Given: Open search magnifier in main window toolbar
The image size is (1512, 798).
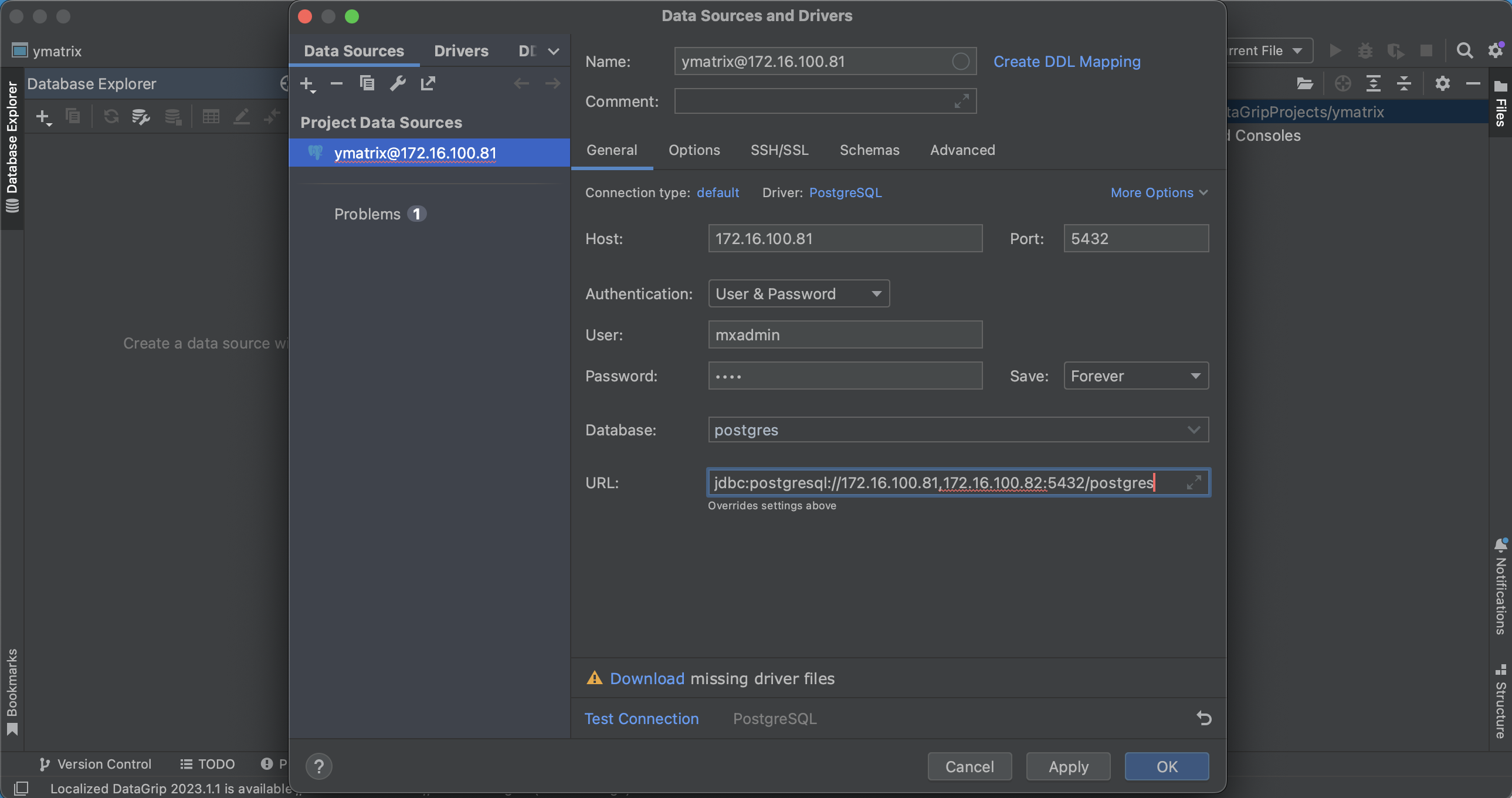Looking at the screenshot, I should pyautogui.click(x=1464, y=51).
